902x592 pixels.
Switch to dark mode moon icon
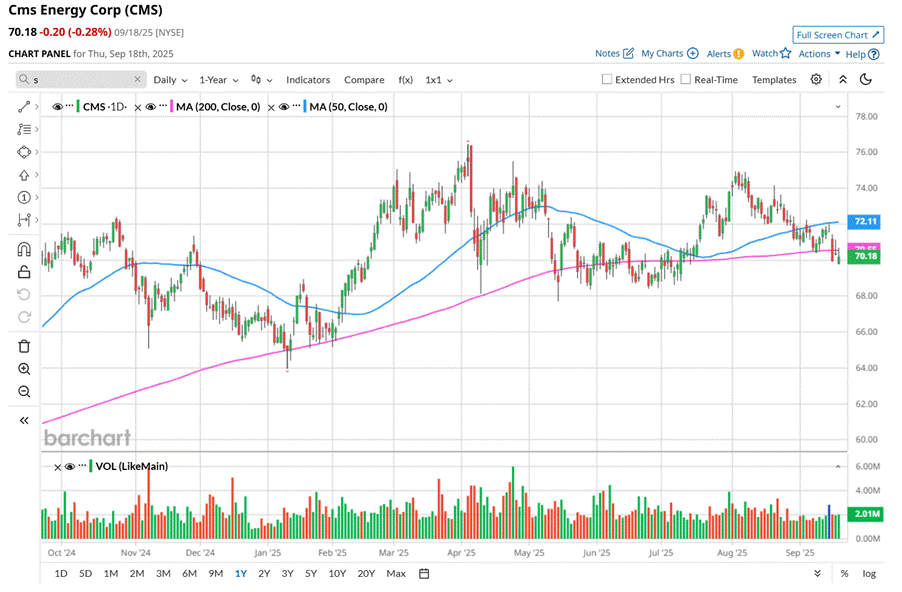click(x=866, y=79)
